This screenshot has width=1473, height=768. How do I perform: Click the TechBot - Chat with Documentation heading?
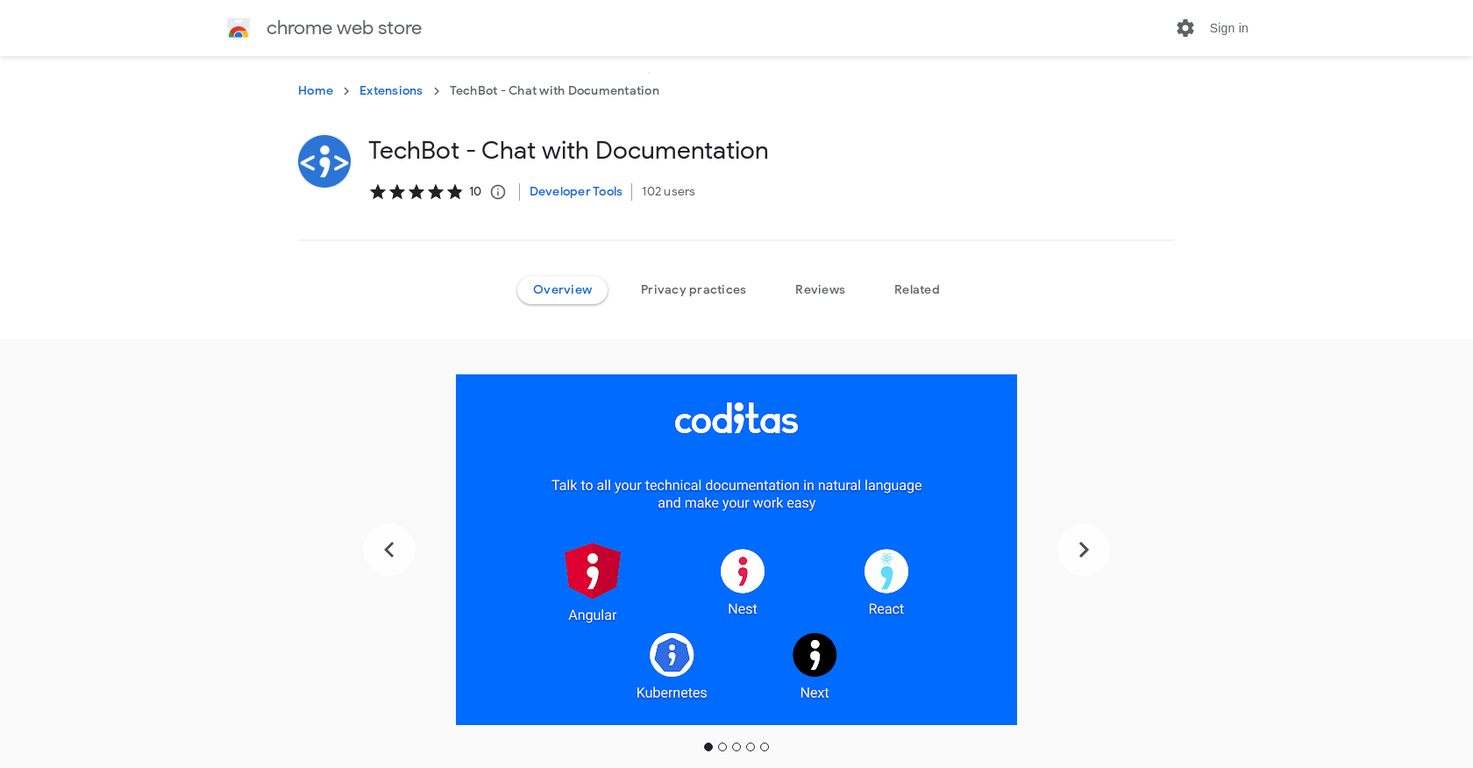coord(568,150)
